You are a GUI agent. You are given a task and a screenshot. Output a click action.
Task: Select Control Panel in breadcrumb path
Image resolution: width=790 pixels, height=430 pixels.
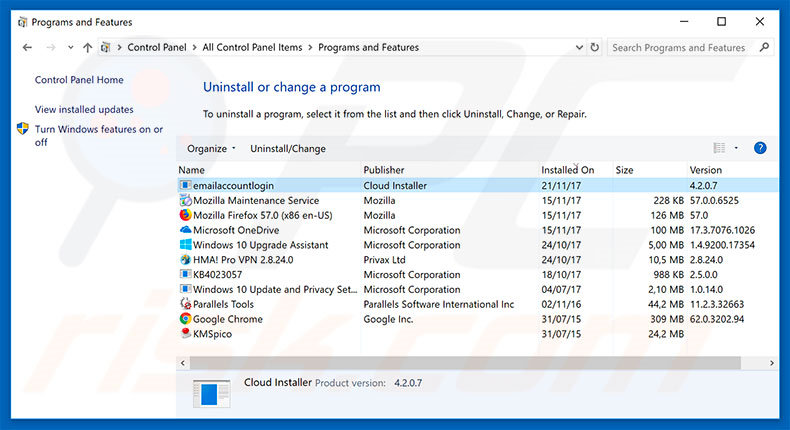pyautogui.click(x=157, y=47)
